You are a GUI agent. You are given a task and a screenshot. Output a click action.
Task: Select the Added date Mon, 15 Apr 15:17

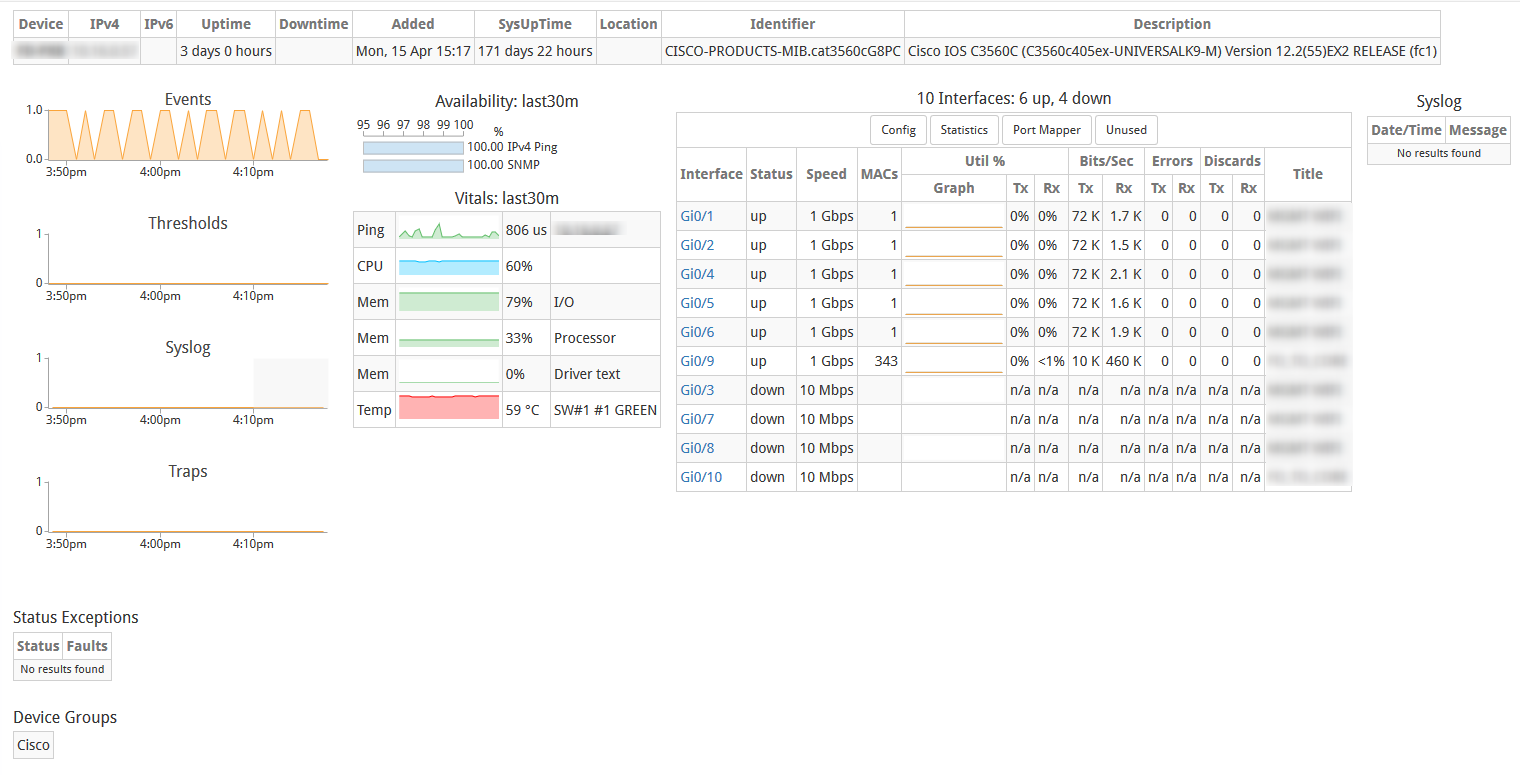413,51
